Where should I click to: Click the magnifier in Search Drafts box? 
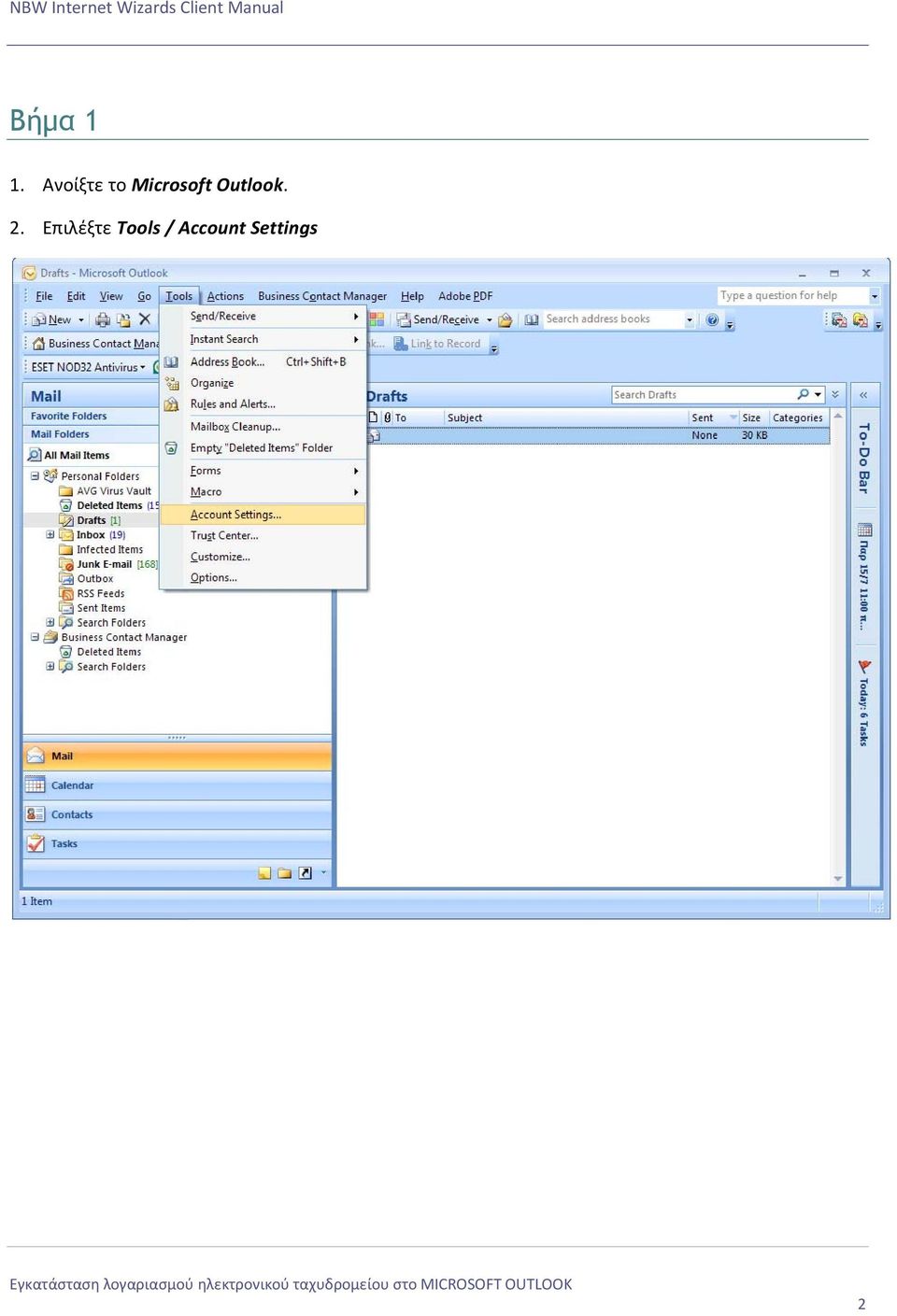click(x=803, y=394)
